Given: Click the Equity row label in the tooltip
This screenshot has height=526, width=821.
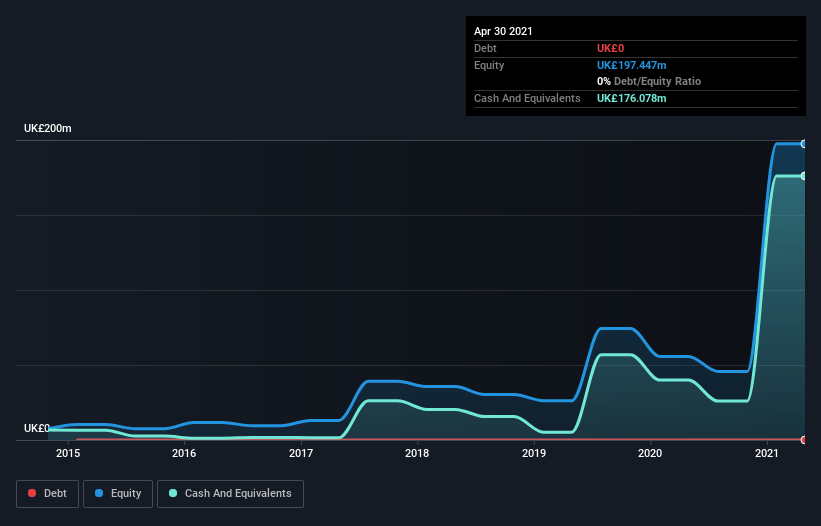Looking at the screenshot, I should point(489,65).
